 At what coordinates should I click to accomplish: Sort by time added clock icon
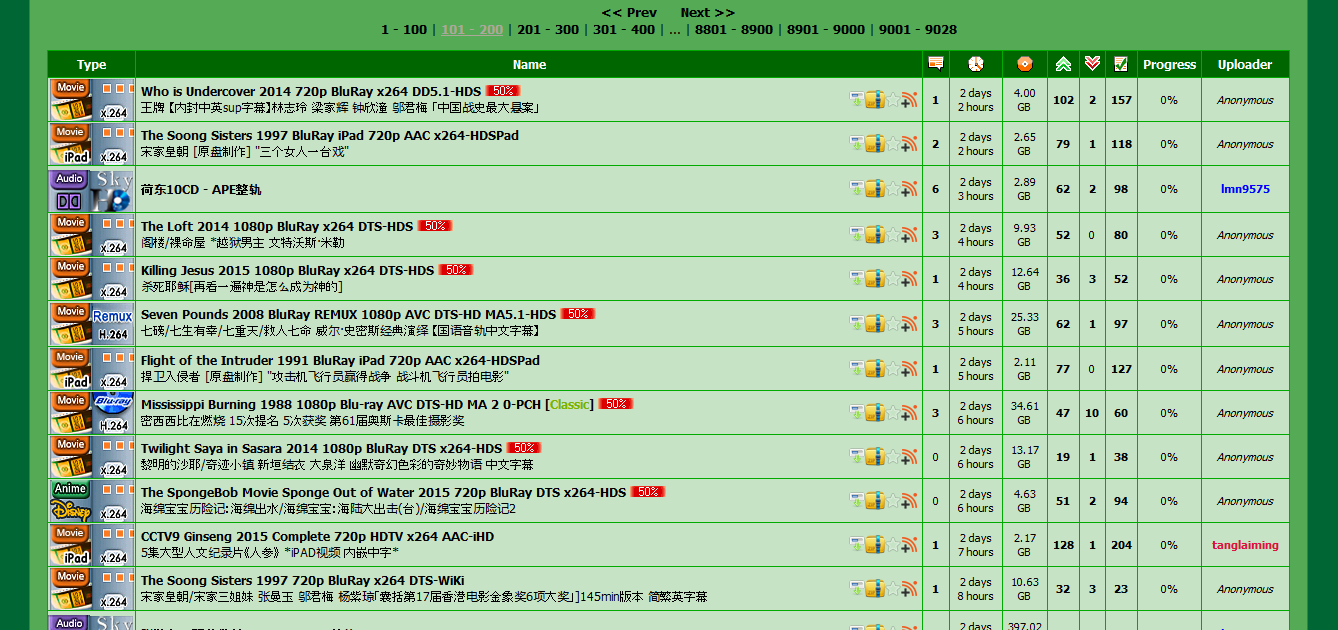pyautogui.click(x=976, y=64)
